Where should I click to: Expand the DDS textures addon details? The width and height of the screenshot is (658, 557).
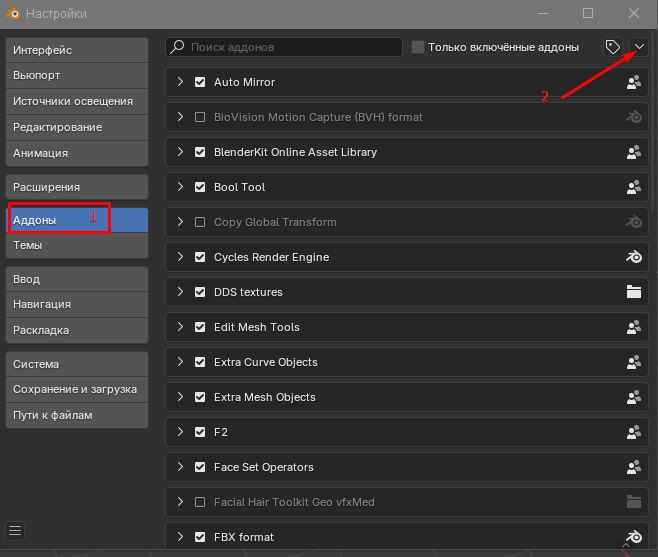tap(180, 292)
